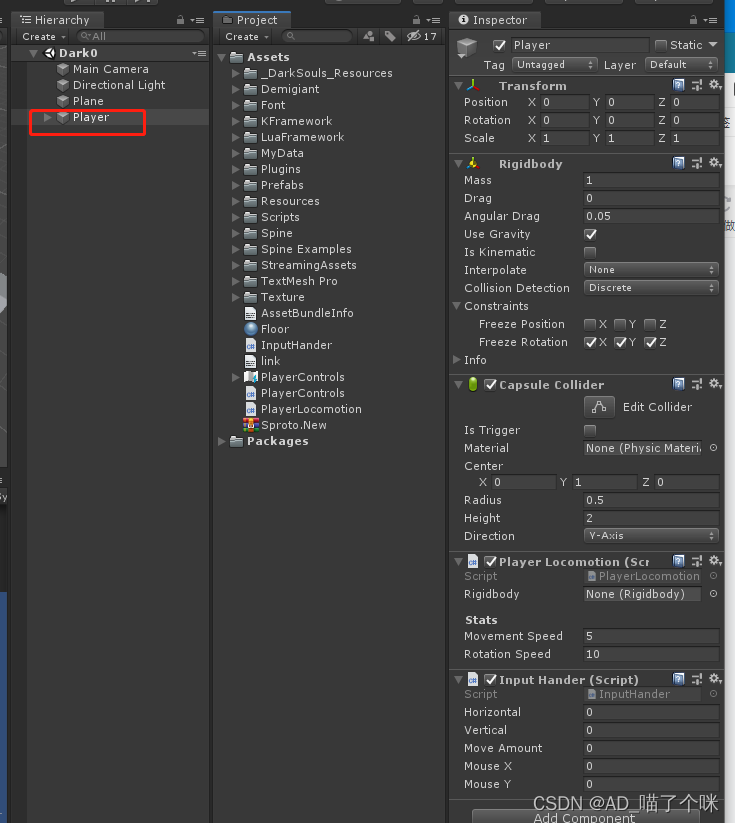
Task: Open the Transform component gear menu
Action: [x=715, y=85]
